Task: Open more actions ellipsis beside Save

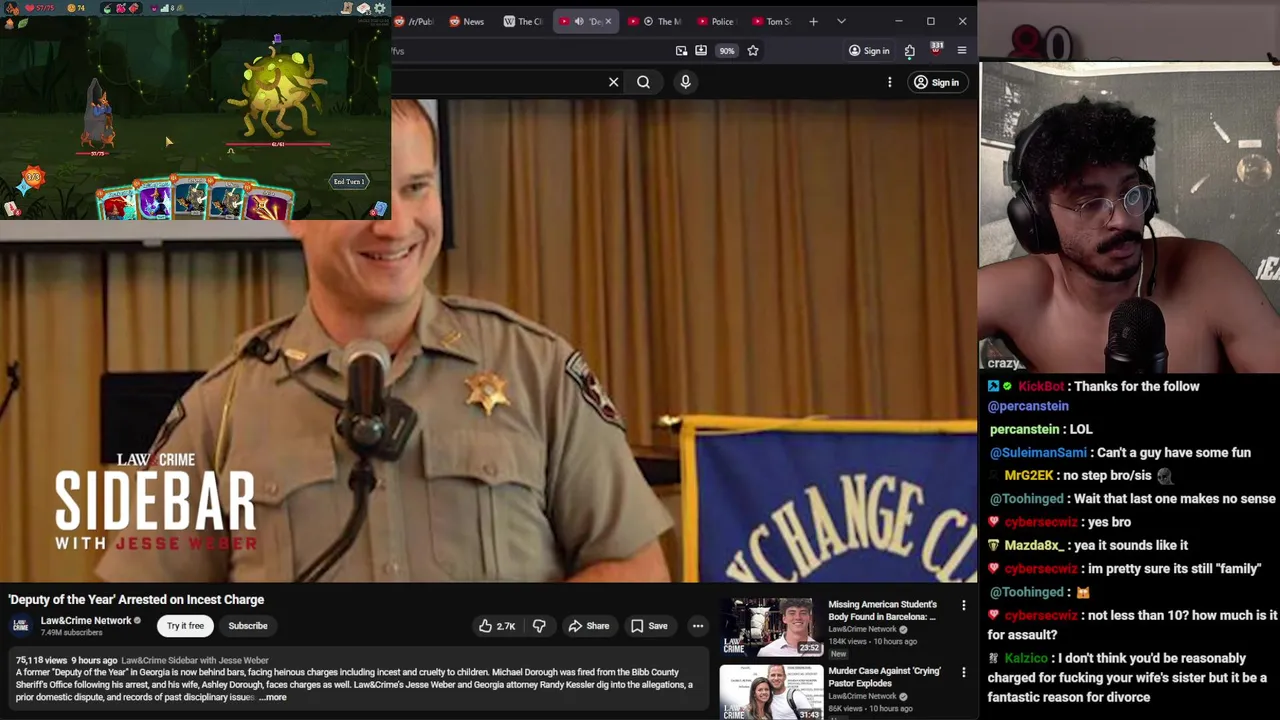Action: pos(698,626)
